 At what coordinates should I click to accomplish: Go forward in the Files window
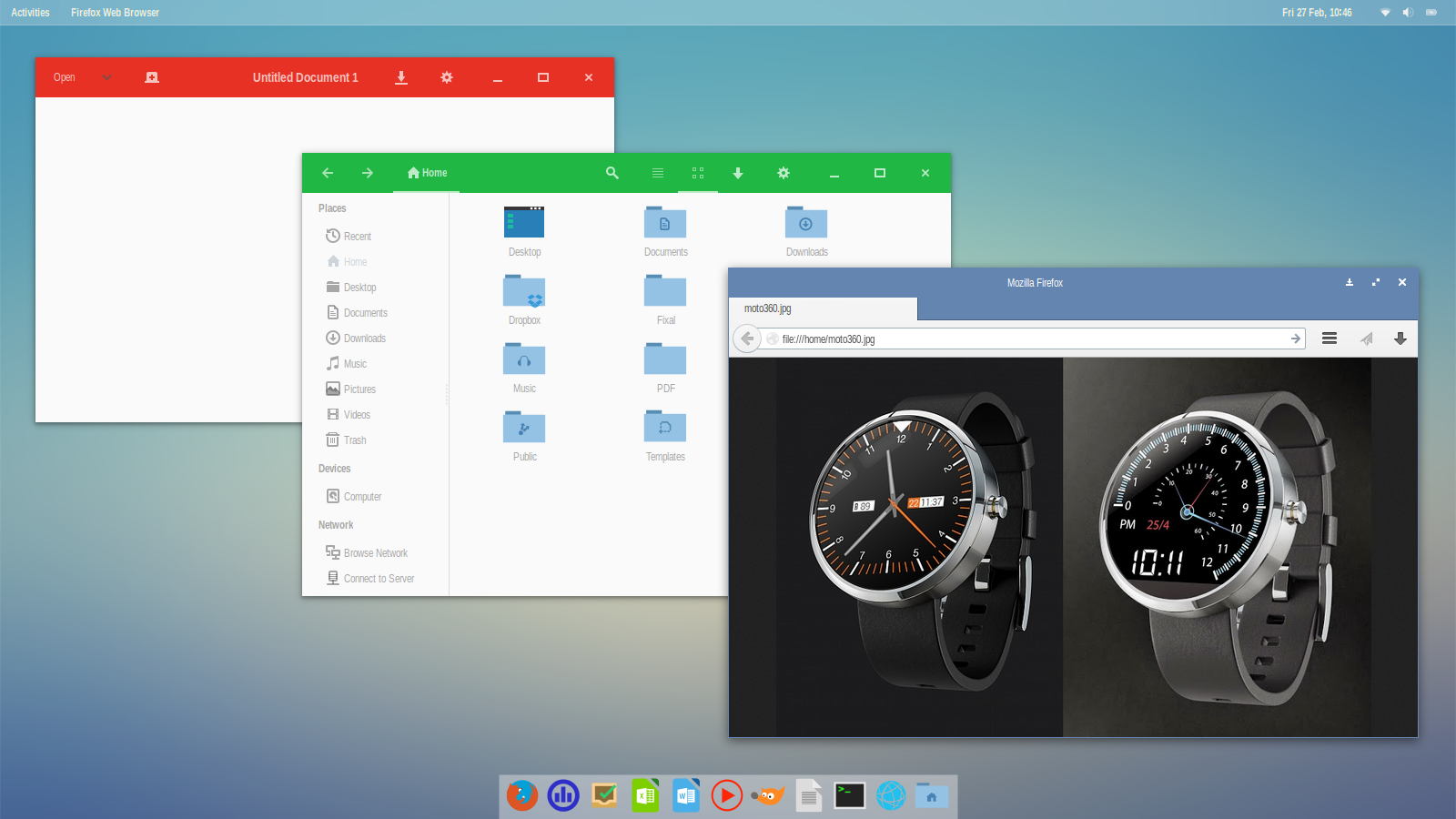point(368,173)
